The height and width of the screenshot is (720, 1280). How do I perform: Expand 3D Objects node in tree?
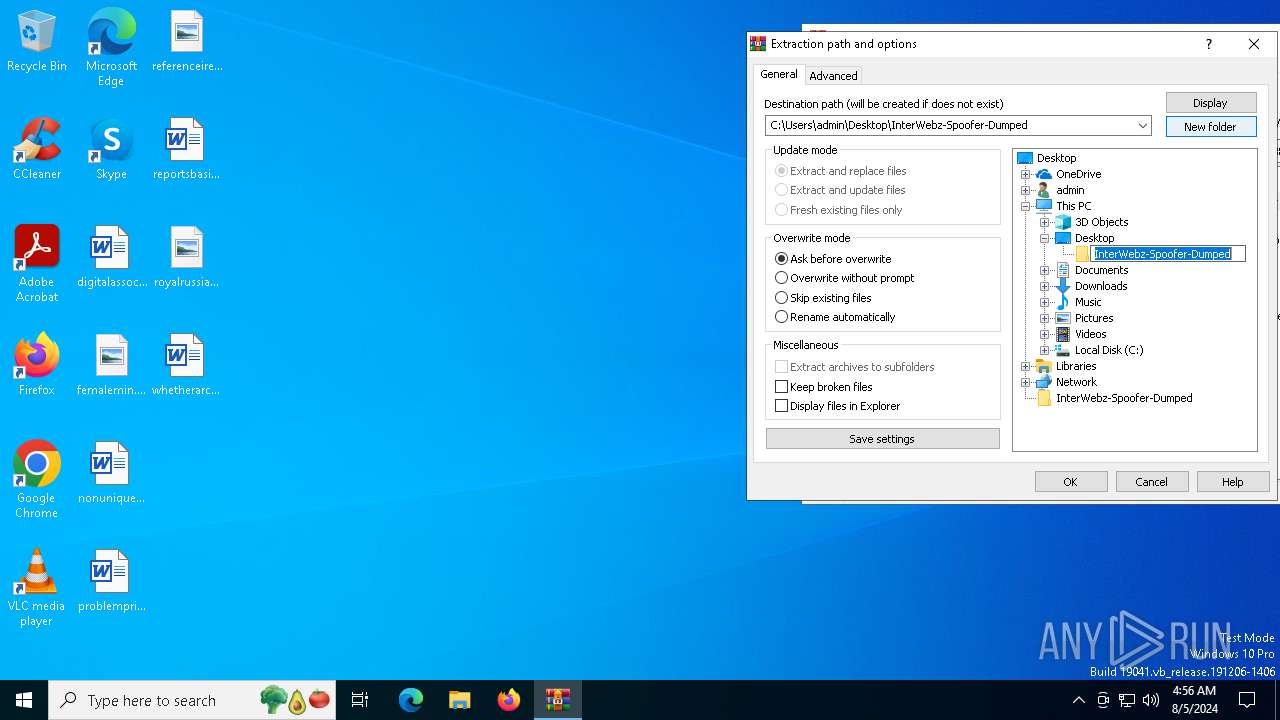1044,222
